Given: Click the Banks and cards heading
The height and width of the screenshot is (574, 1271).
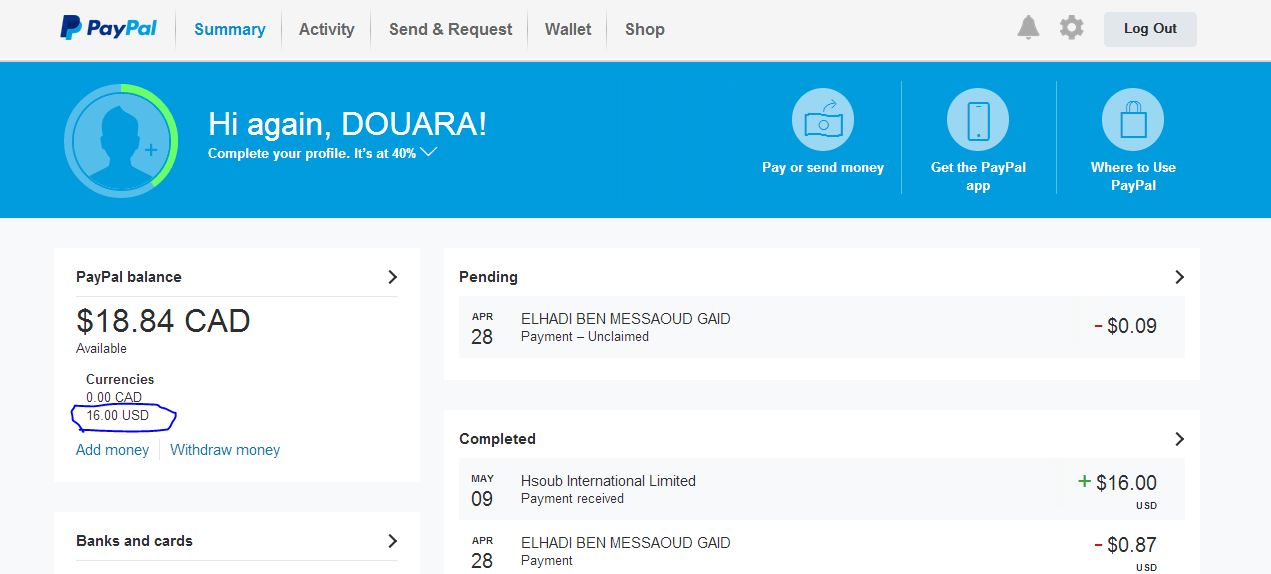Looking at the screenshot, I should (x=134, y=541).
